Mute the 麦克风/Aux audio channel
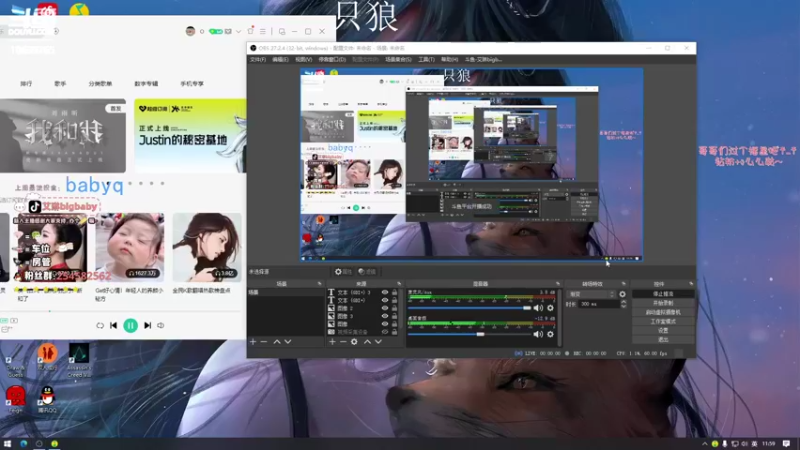This screenshot has width=800, height=450. coord(538,308)
